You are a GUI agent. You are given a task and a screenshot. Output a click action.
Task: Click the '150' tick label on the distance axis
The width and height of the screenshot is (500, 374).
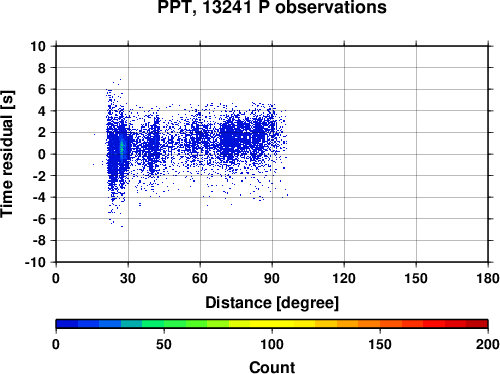click(x=416, y=278)
